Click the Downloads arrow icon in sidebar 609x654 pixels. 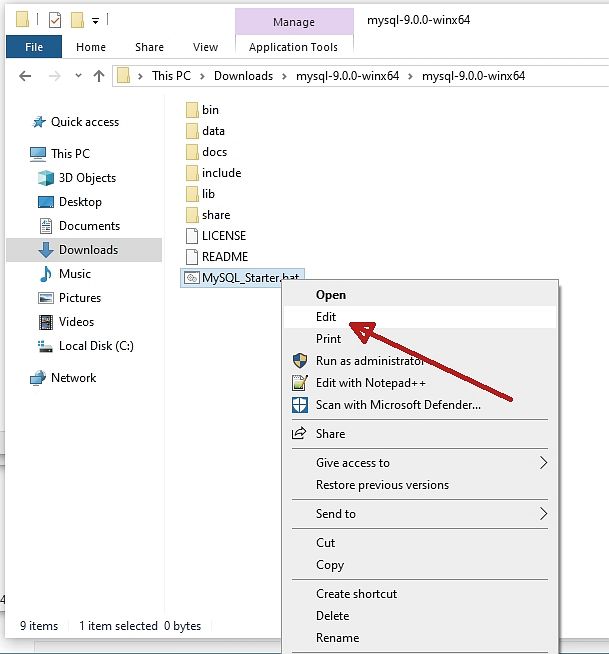(45, 250)
